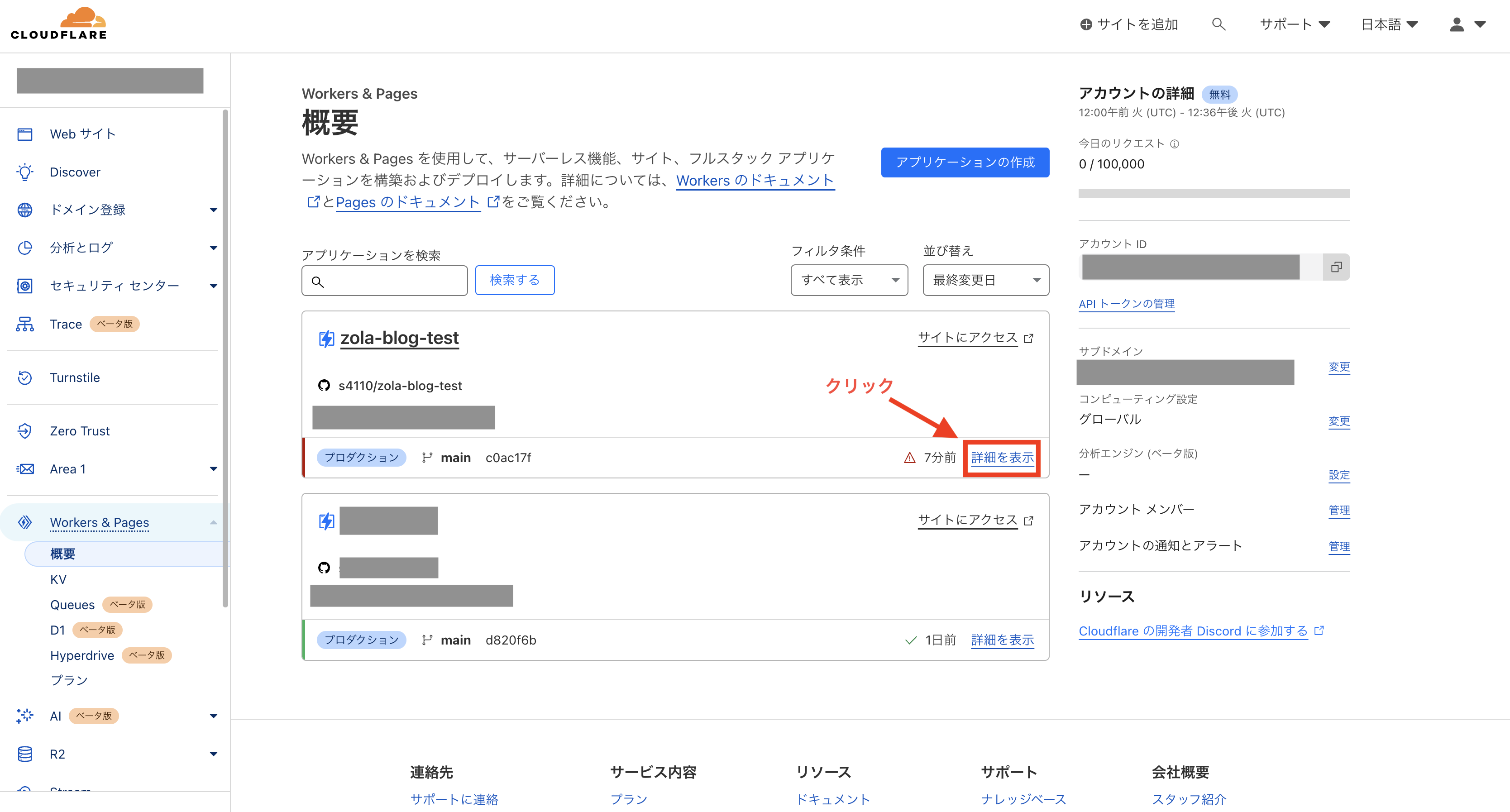Open the すべて表示 filter dropdown
This screenshot has height=812, width=1510.
pyautogui.click(x=849, y=280)
